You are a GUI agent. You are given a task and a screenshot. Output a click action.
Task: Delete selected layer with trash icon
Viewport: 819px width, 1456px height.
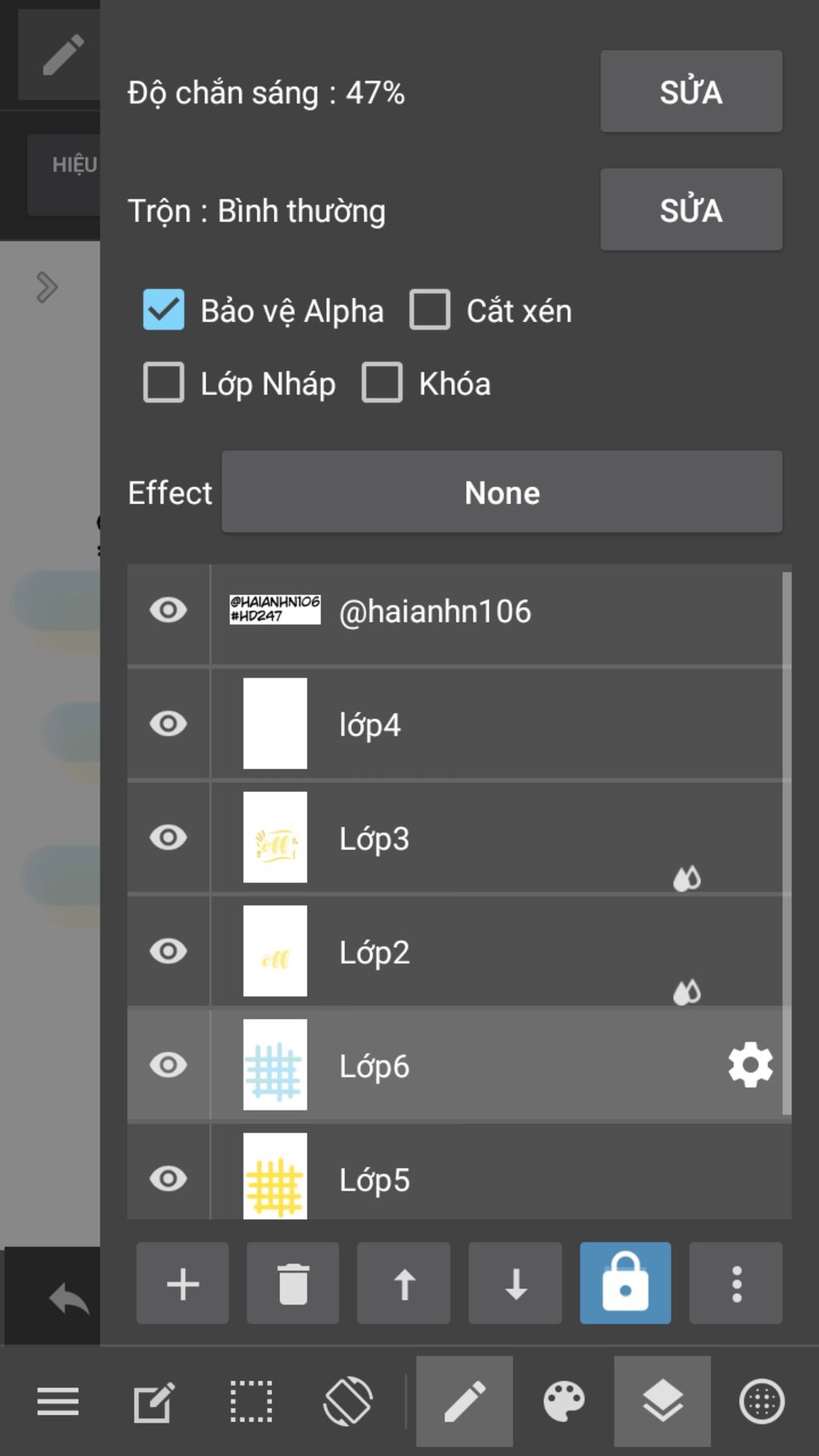pos(293,1283)
